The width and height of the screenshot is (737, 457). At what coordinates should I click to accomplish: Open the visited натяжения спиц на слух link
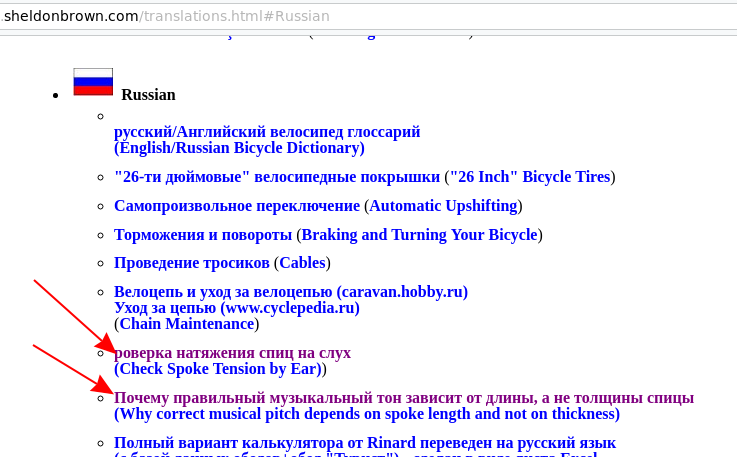(233, 353)
